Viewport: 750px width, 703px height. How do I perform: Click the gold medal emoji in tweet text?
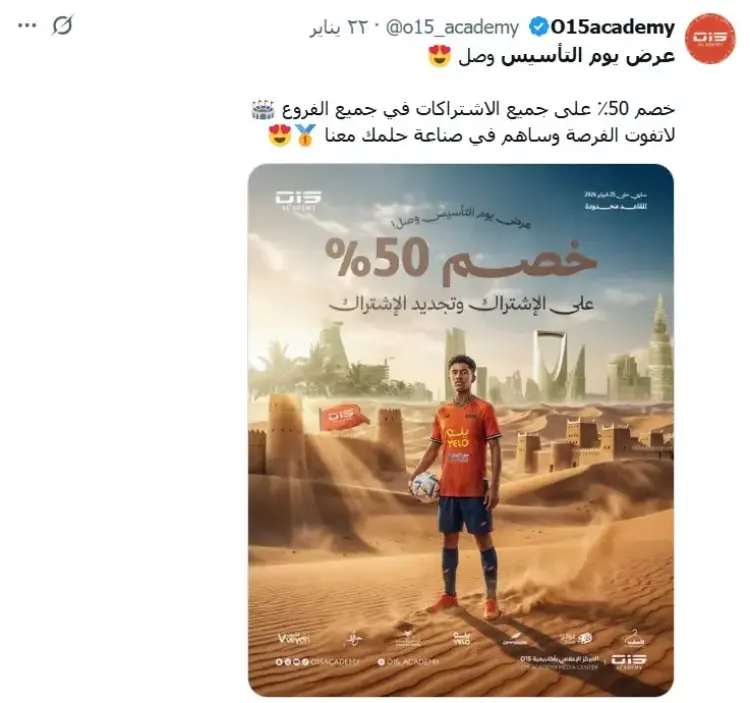304,135
